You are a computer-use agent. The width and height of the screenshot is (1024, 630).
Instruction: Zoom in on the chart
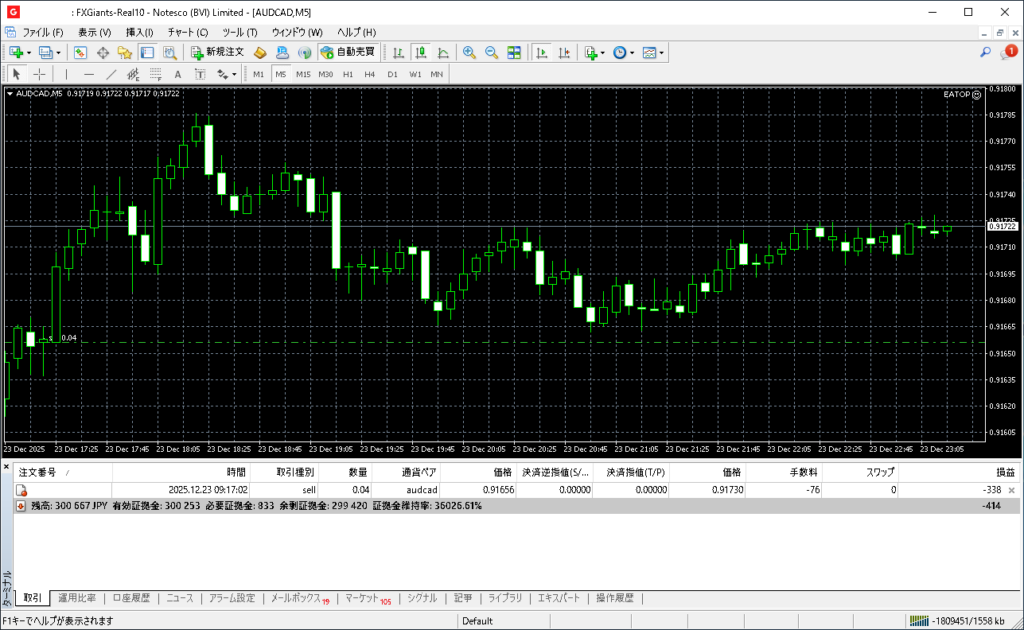[468, 52]
